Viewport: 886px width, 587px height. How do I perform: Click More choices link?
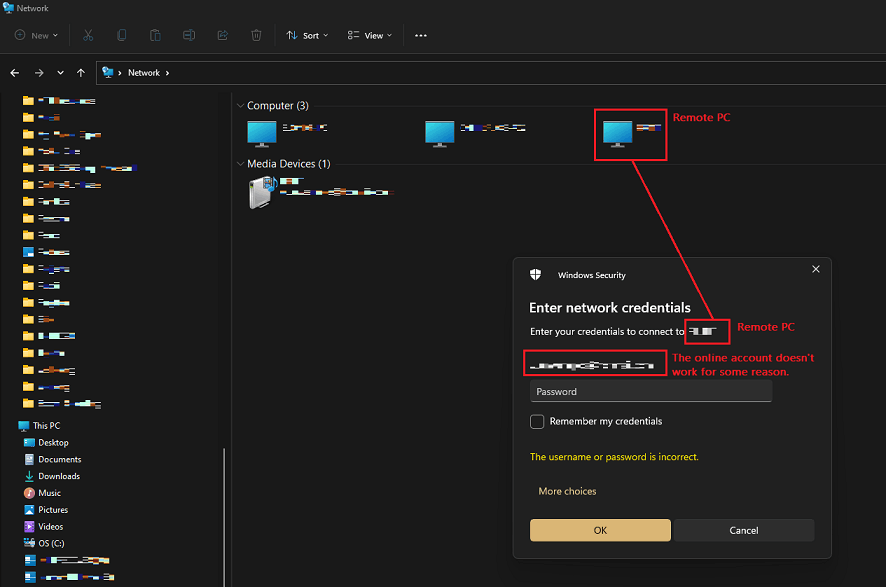(567, 491)
